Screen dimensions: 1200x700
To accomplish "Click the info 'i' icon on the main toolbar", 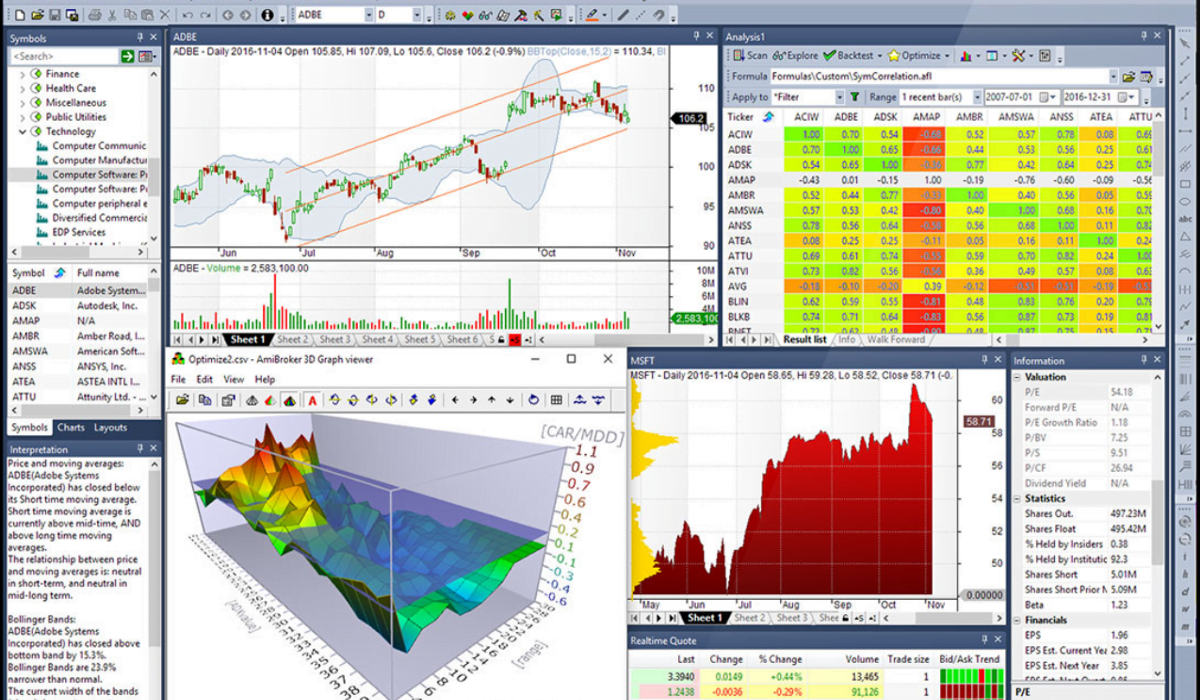I will tap(267, 14).
